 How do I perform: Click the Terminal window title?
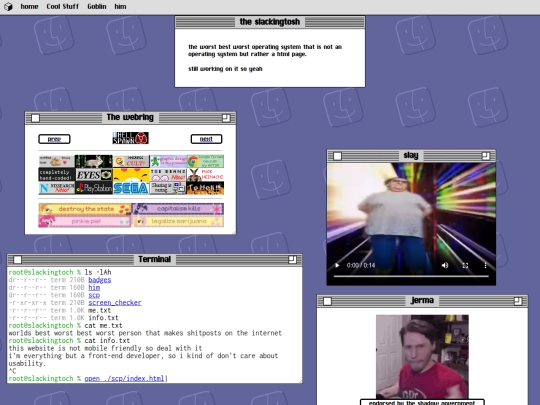tap(155, 259)
